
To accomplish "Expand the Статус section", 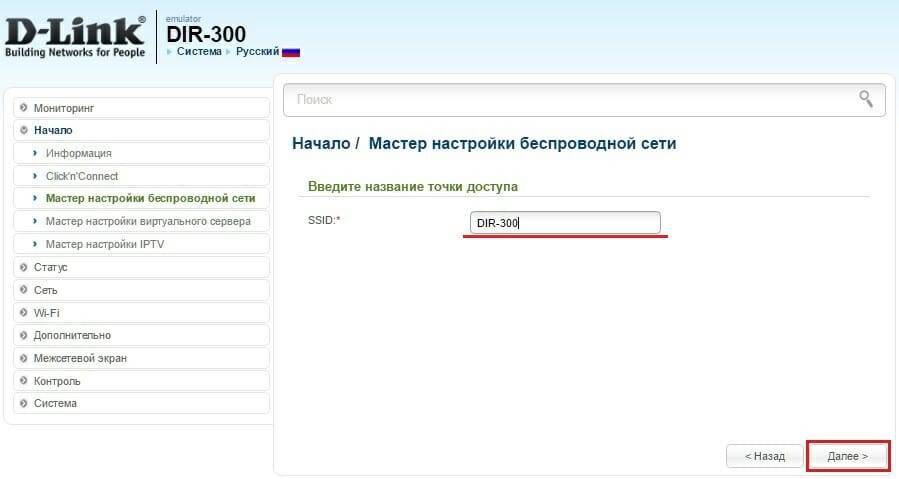I will click(x=51, y=267).
